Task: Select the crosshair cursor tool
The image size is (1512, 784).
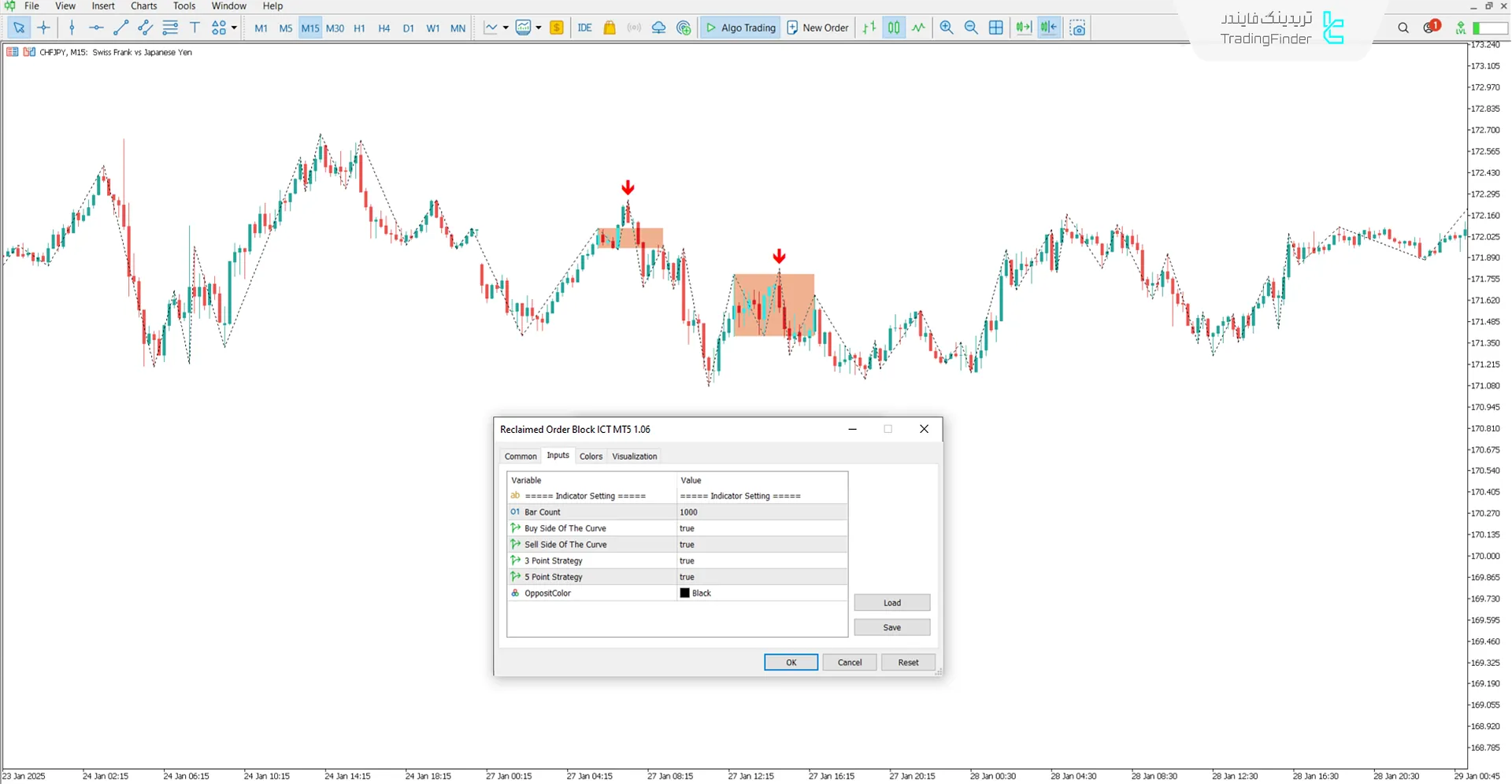Action: click(x=44, y=28)
